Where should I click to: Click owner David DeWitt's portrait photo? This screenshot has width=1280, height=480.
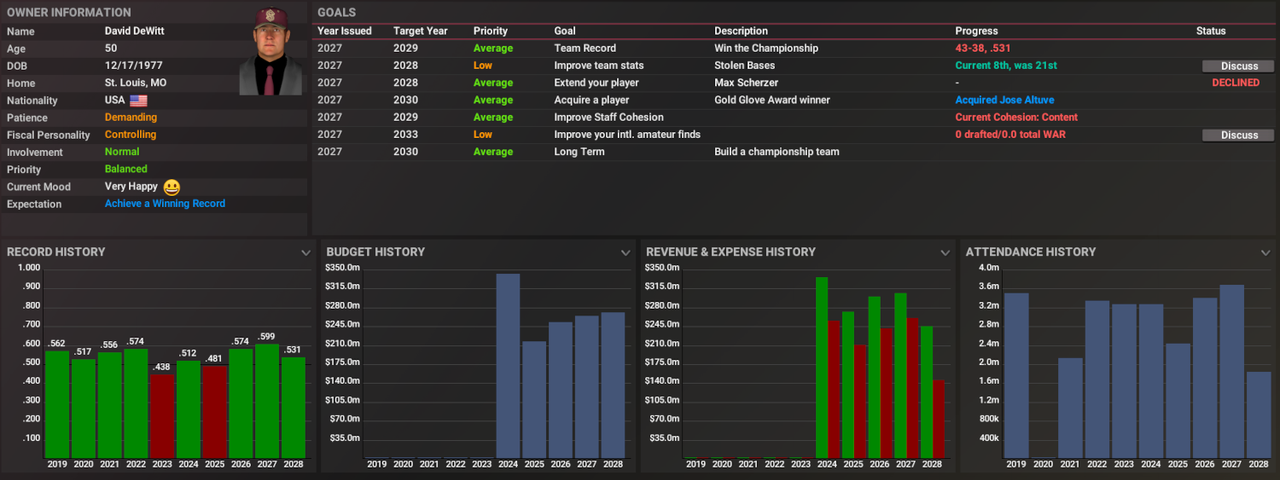tap(270, 52)
